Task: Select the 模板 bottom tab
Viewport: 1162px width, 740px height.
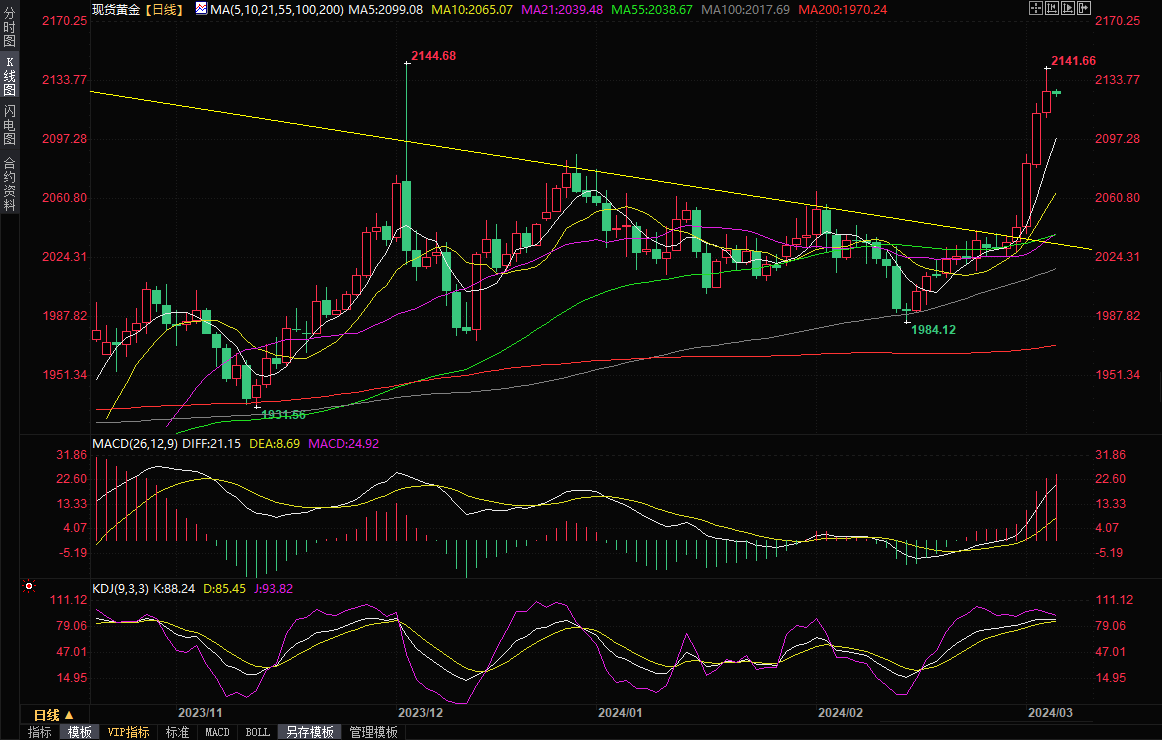Action: [80, 732]
